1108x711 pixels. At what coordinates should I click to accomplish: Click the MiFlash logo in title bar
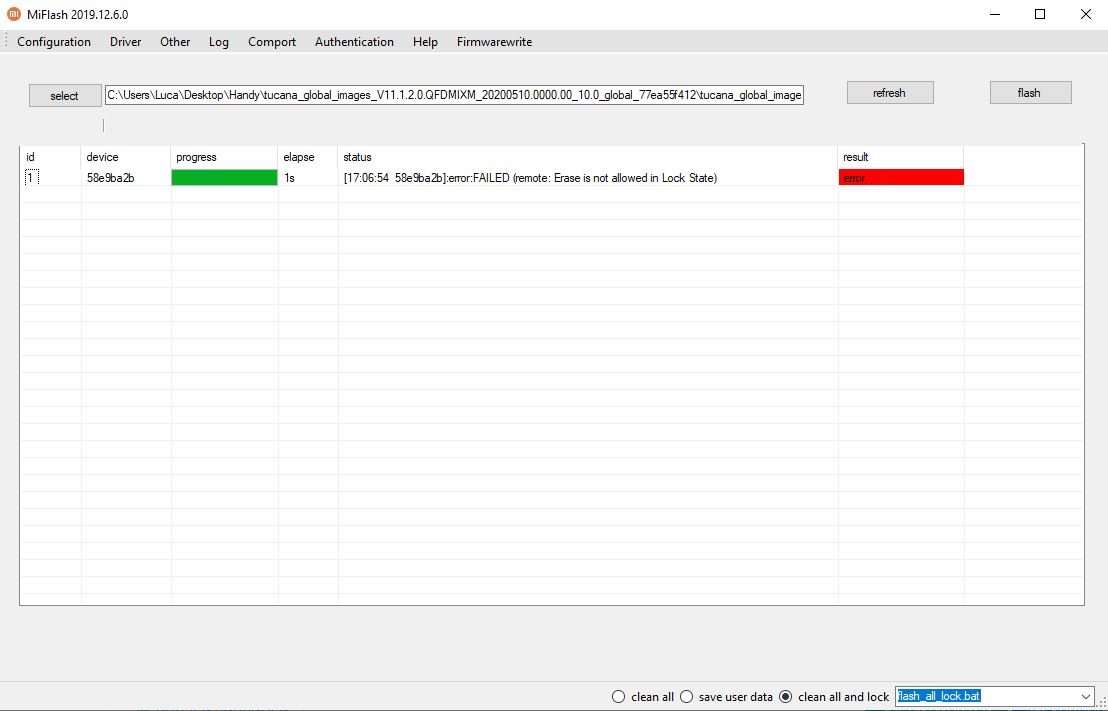13,14
